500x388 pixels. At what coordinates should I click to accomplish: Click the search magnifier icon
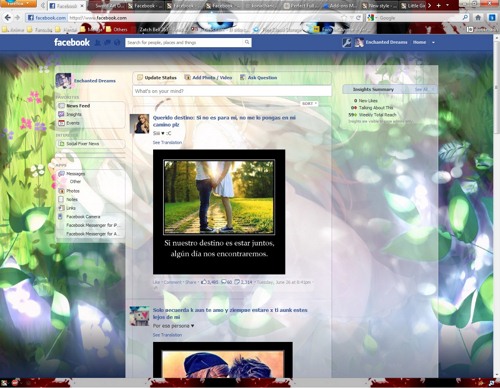(247, 42)
